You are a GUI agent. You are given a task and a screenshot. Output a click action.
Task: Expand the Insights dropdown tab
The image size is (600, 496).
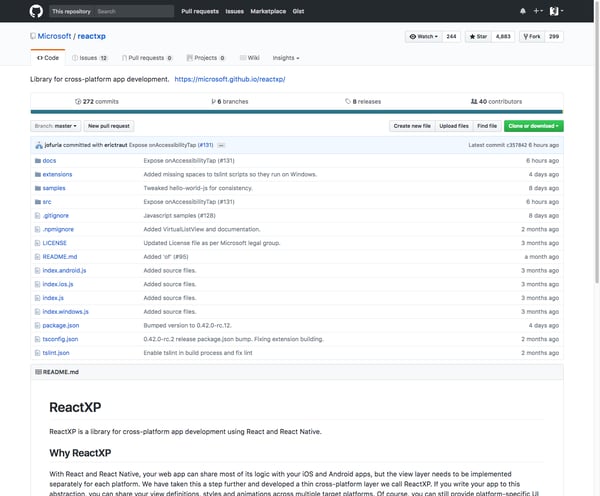point(286,58)
